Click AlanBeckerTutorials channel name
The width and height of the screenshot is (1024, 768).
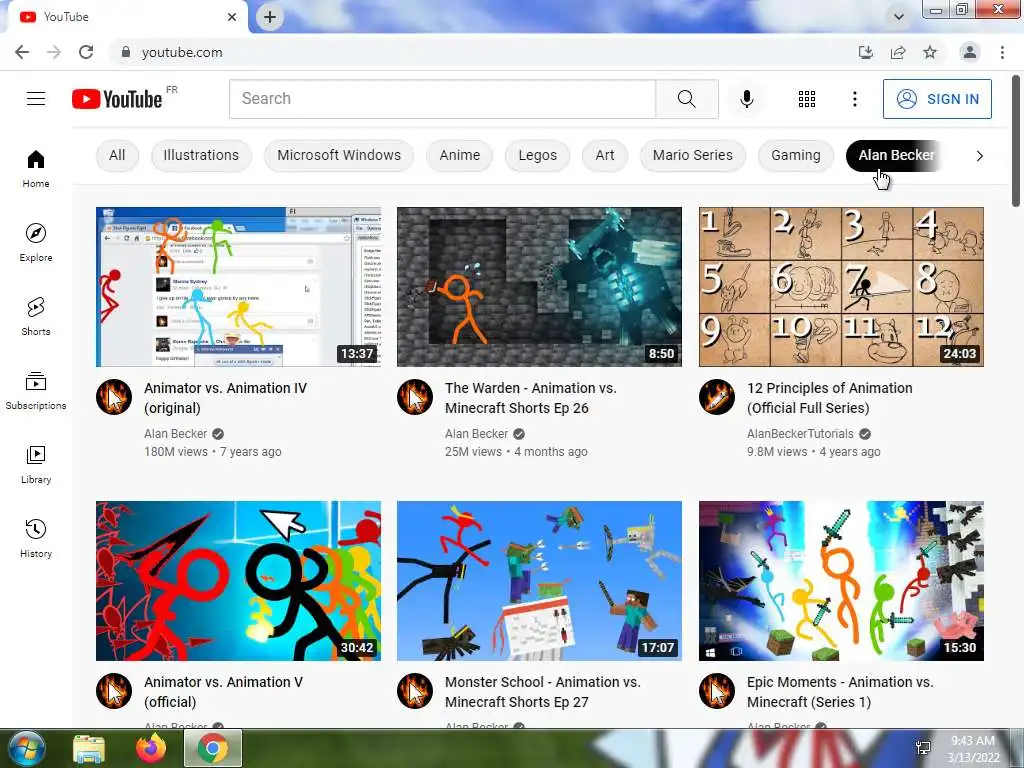800,434
